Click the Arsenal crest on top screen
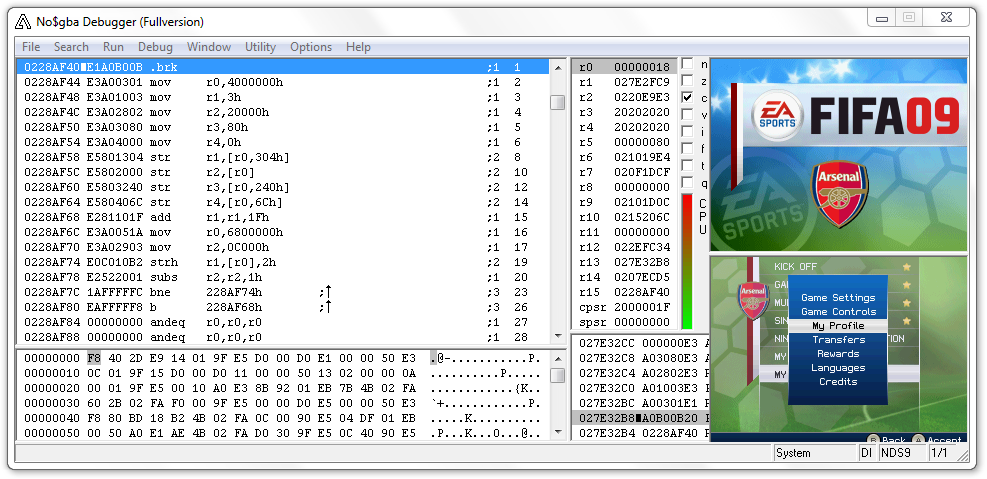 tap(839, 194)
